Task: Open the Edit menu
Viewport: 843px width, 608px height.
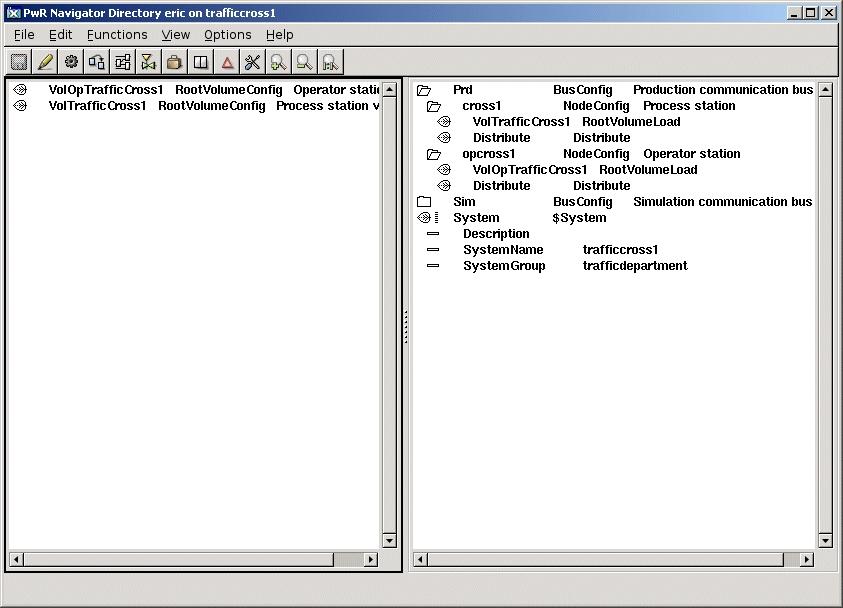Action: click(60, 35)
